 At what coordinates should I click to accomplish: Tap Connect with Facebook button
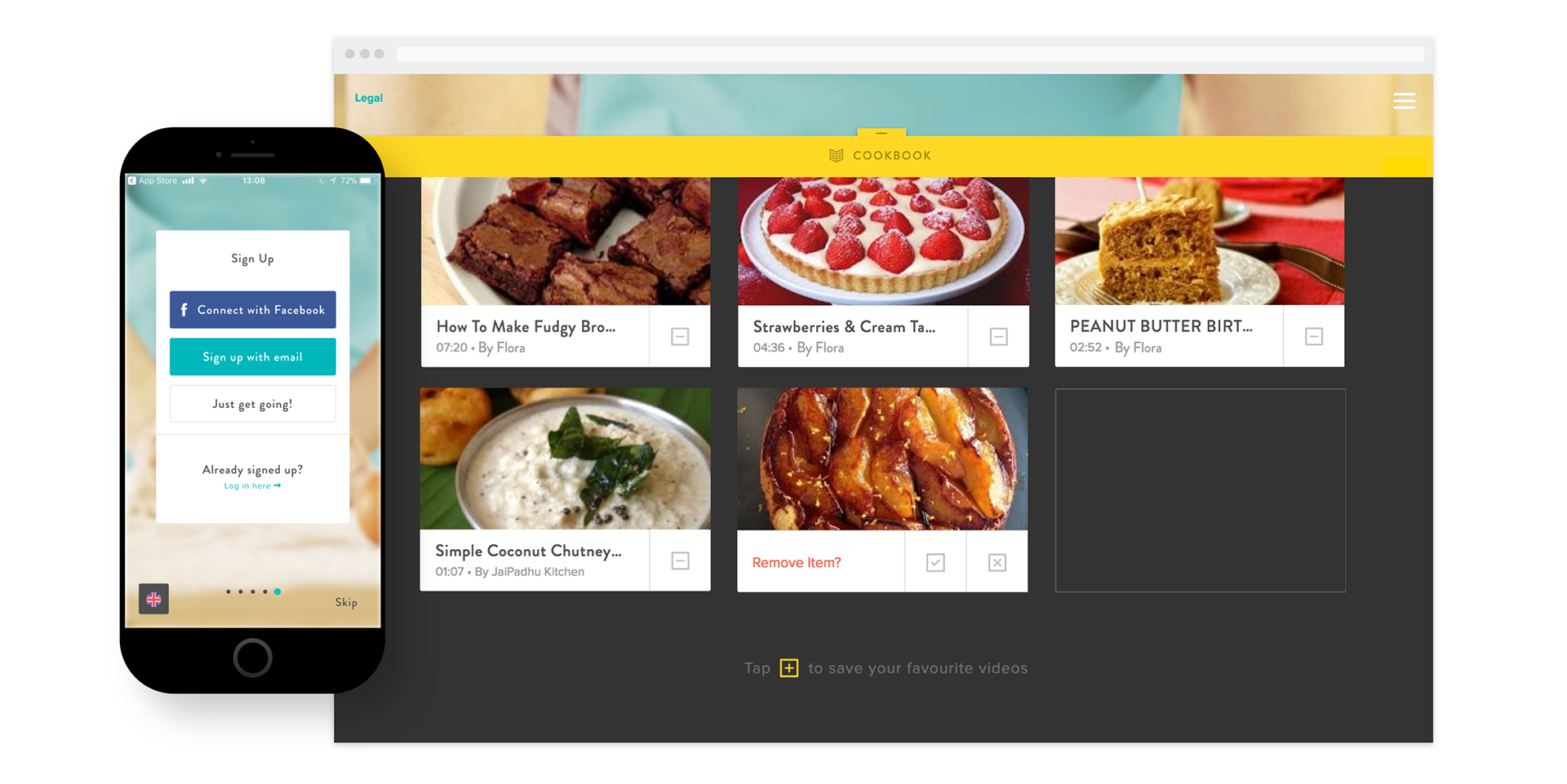(253, 310)
